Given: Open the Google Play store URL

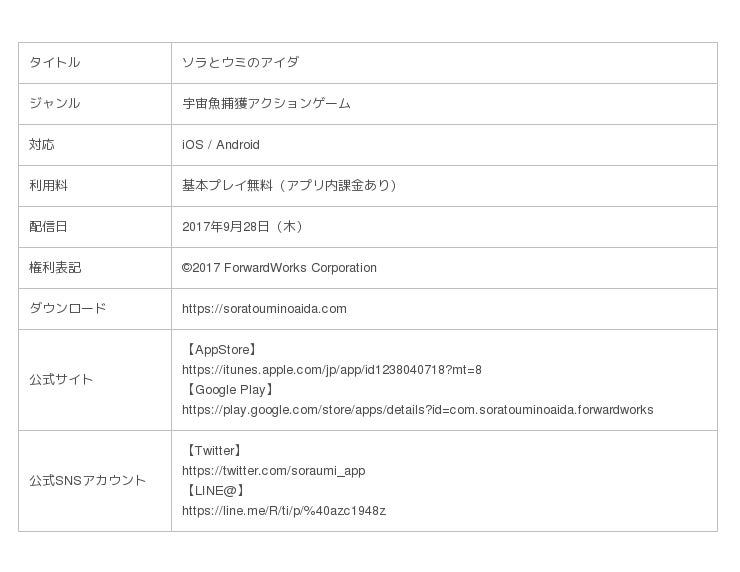Looking at the screenshot, I should [x=417, y=410].
